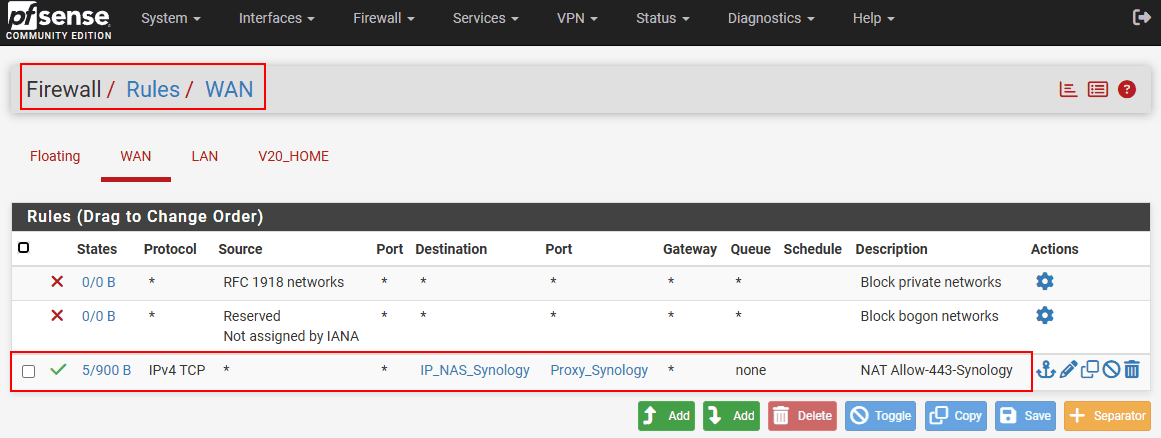This screenshot has width=1161, height=438.
Task: Click the anchor icon on Synology rule
Action: coord(1046,370)
